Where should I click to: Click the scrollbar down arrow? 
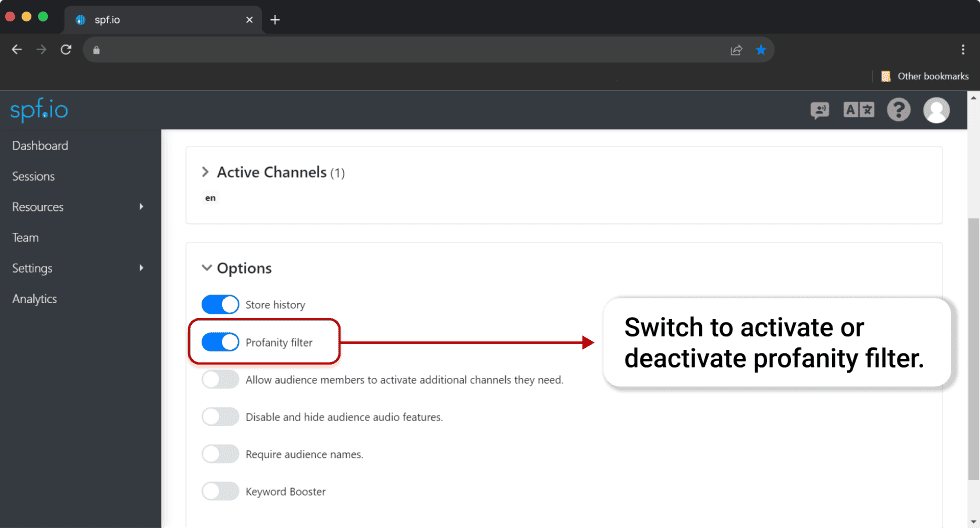tap(973, 521)
